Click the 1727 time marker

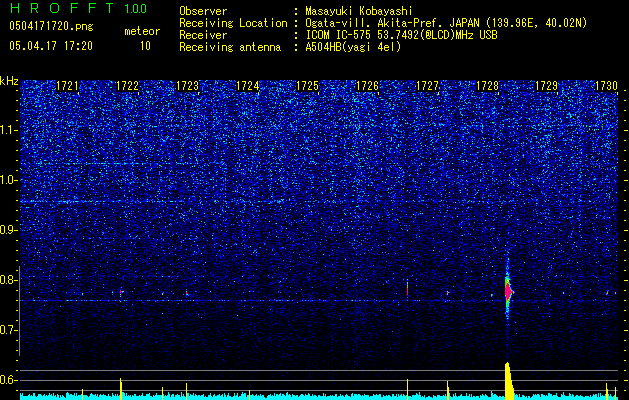[x=427, y=86]
